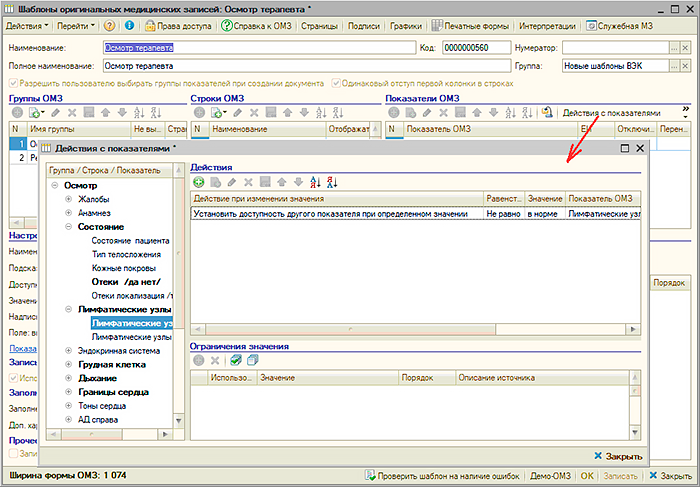Click sort ascending icon in Действия toolbar
The image size is (700, 487).
[x=315, y=182]
